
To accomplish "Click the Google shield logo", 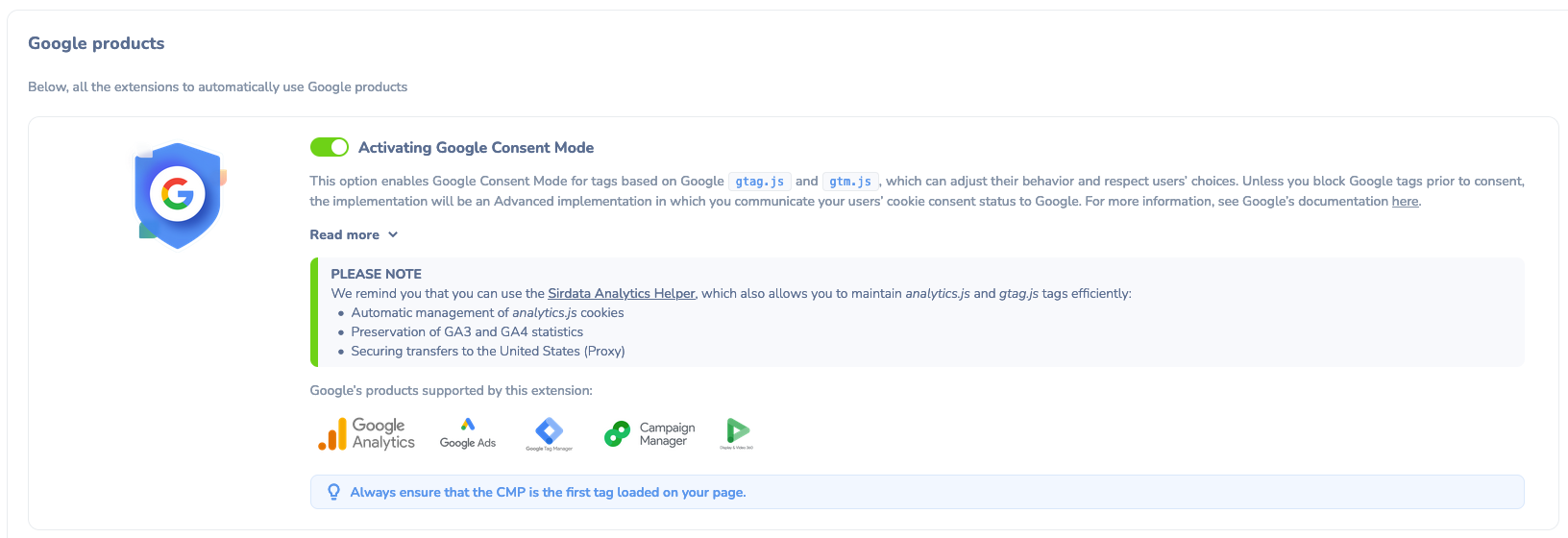I will [179, 196].
